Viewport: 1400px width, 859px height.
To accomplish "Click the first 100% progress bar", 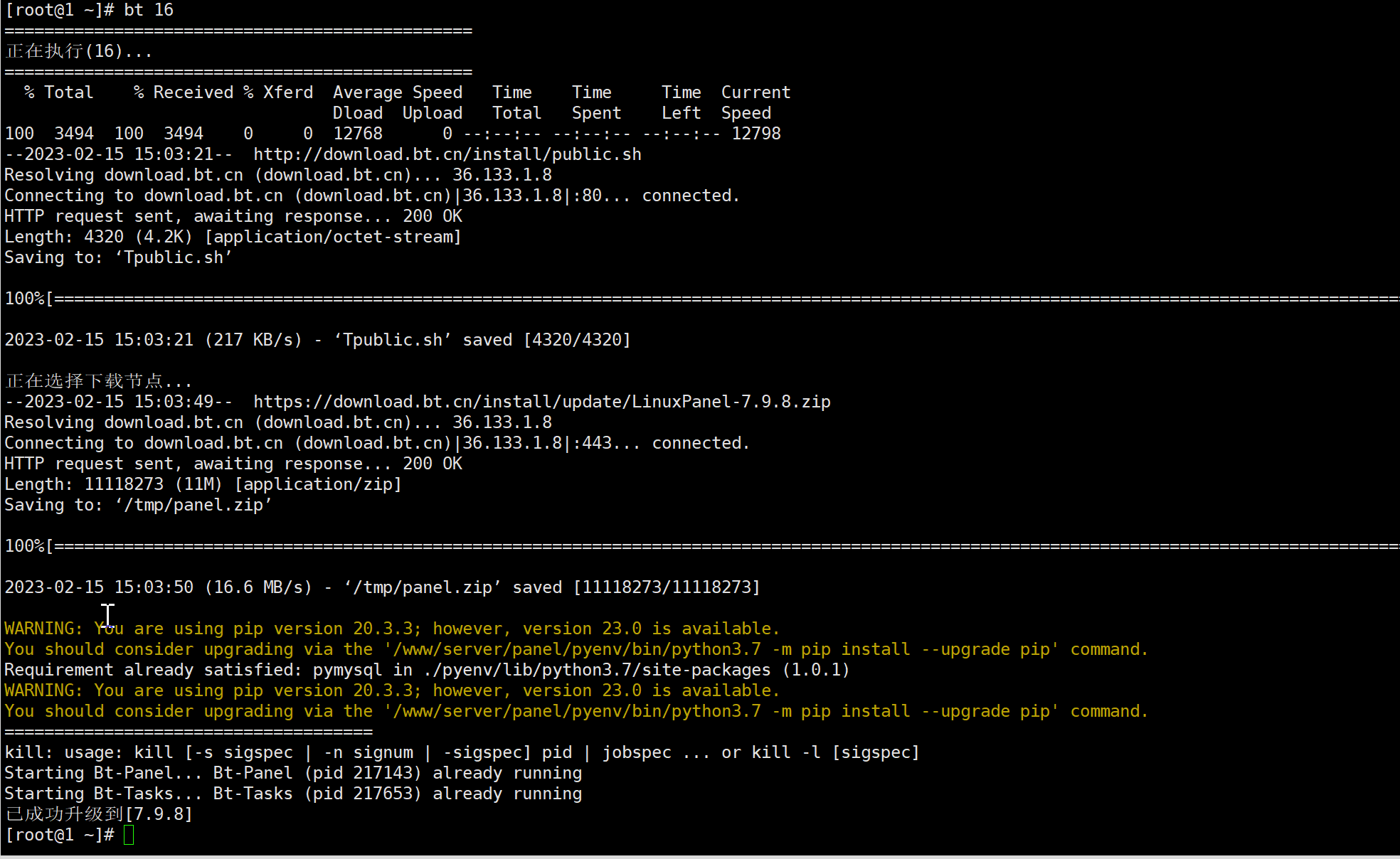I will tap(701, 299).
